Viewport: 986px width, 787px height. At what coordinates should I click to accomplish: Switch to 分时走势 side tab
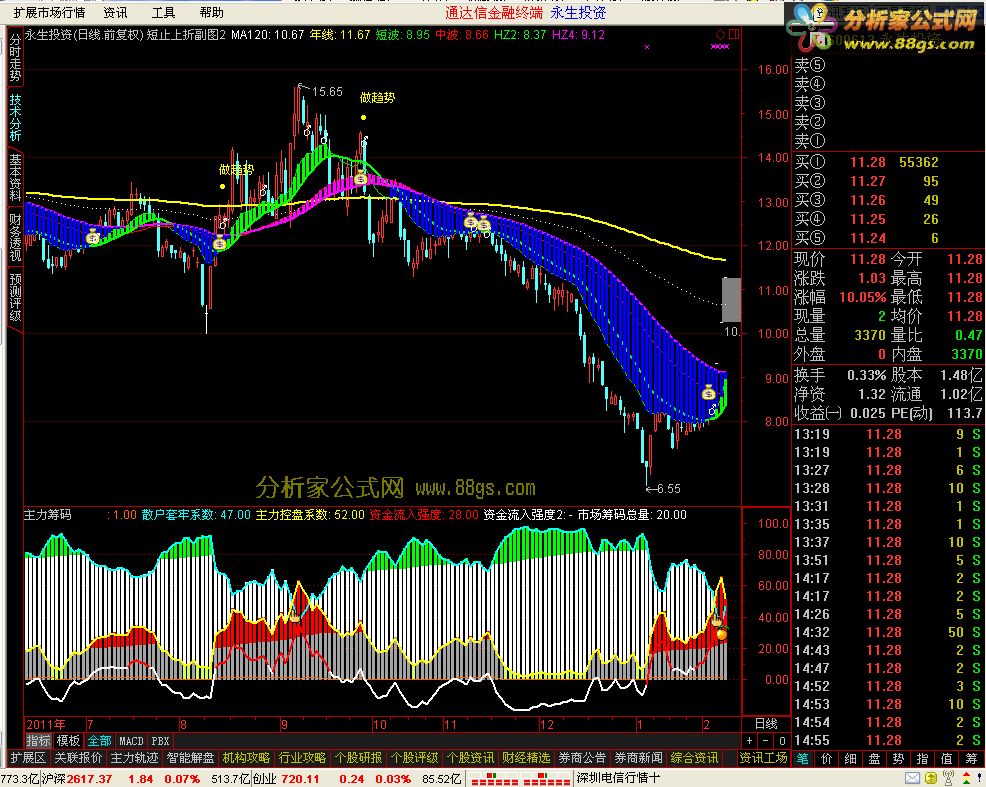click(15, 58)
